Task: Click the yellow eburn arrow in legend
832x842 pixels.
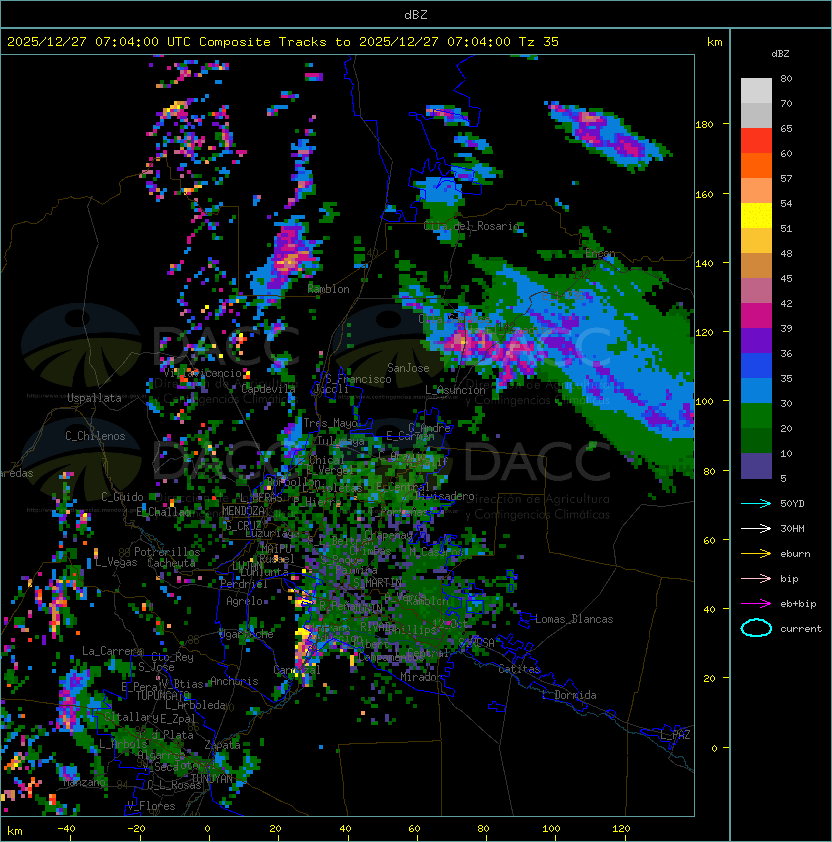Action: (x=756, y=554)
